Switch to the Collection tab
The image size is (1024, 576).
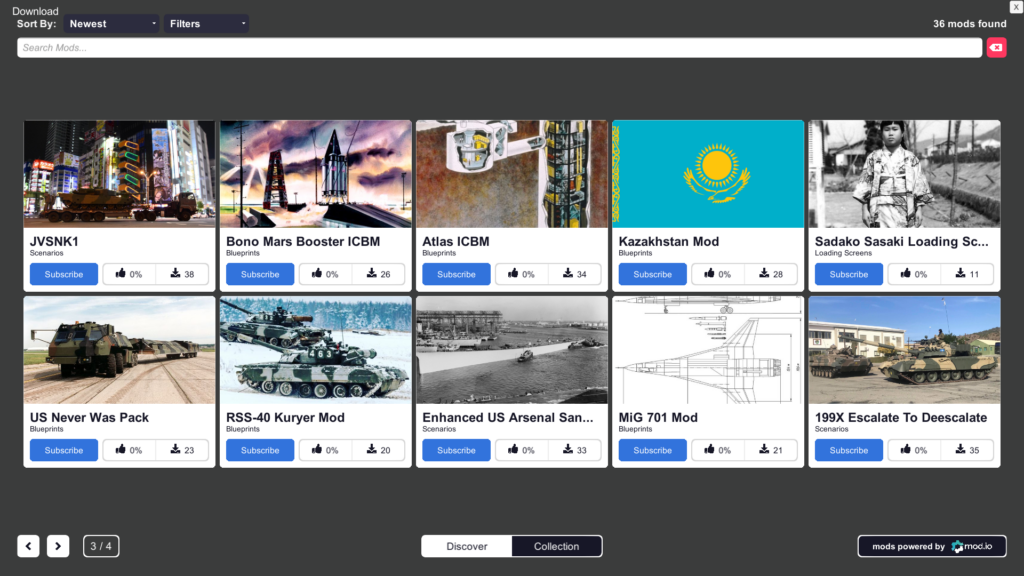click(556, 546)
